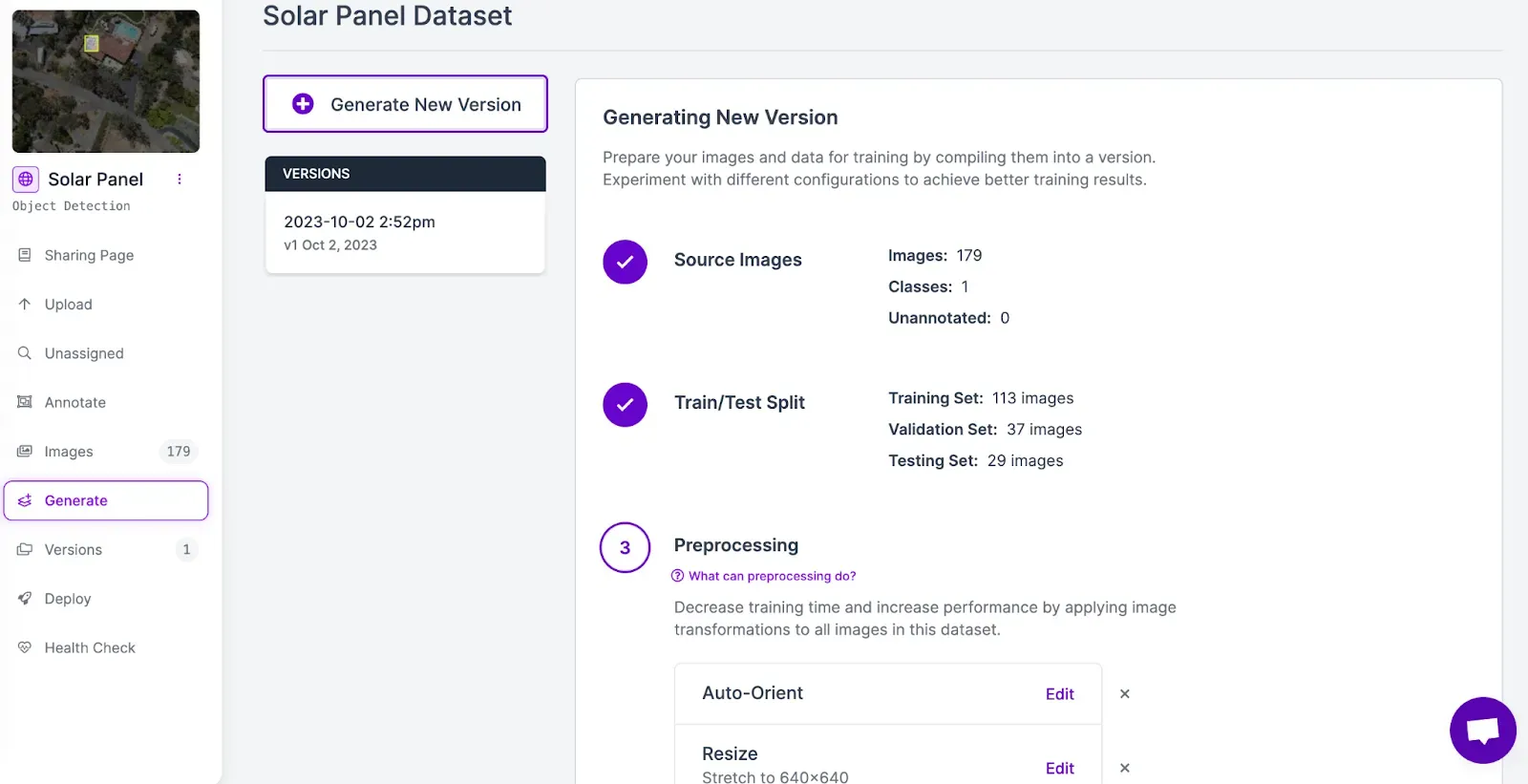The image size is (1528, 784).
Task: Click the Annotate icon in sidebar
Action: pos(25,402)
